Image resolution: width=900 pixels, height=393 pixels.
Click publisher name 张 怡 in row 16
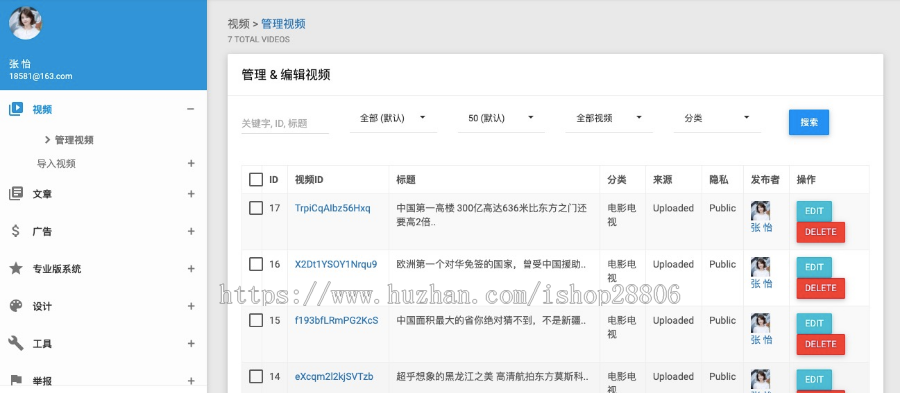pos(762,283)
